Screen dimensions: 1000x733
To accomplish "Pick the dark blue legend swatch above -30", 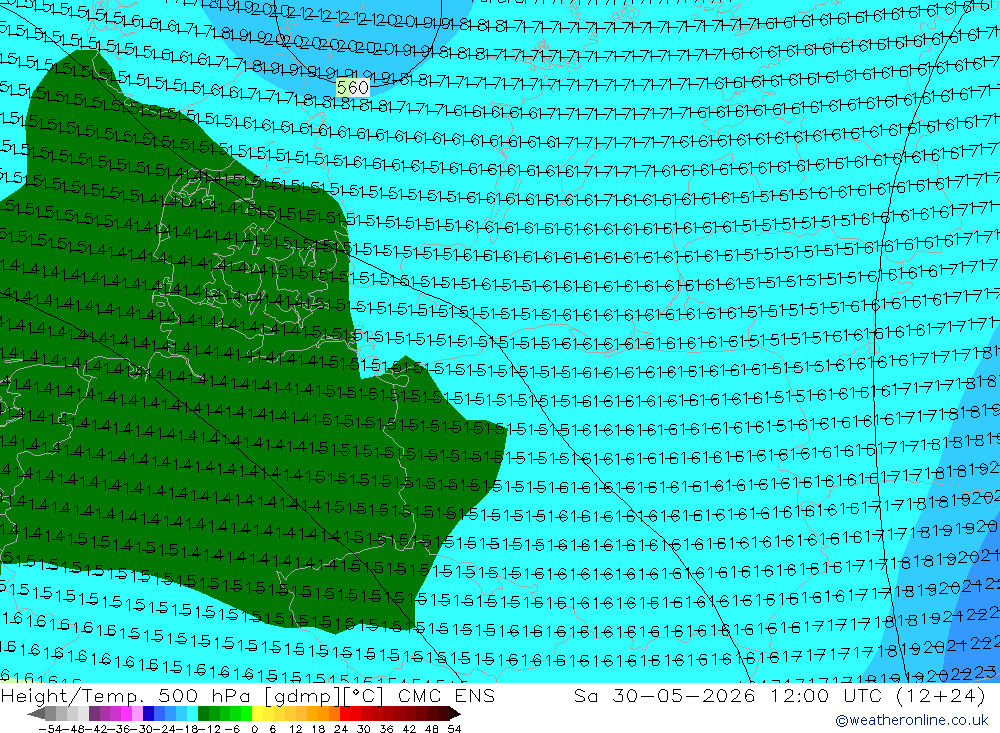I will tap(149, 713).
